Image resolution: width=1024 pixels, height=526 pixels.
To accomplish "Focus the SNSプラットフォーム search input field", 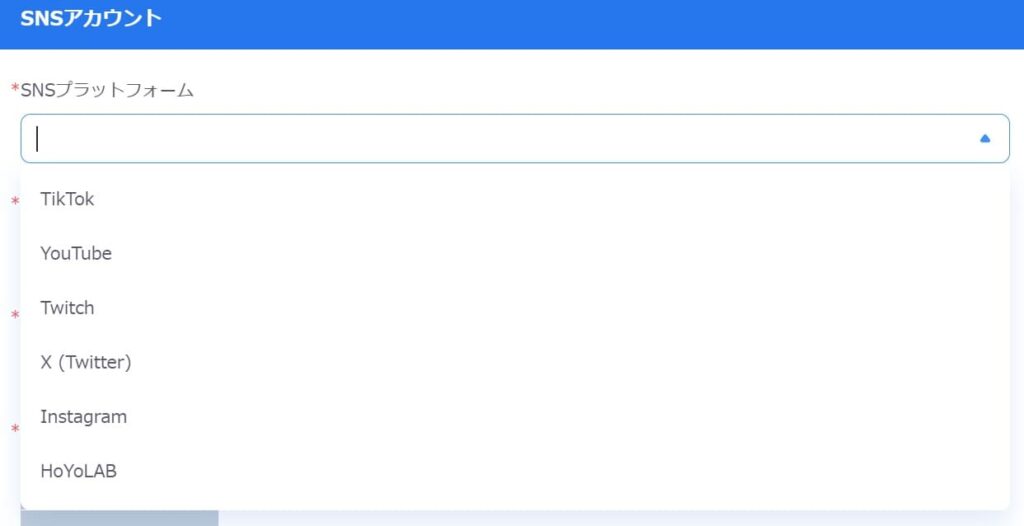I will coord(515,139).
